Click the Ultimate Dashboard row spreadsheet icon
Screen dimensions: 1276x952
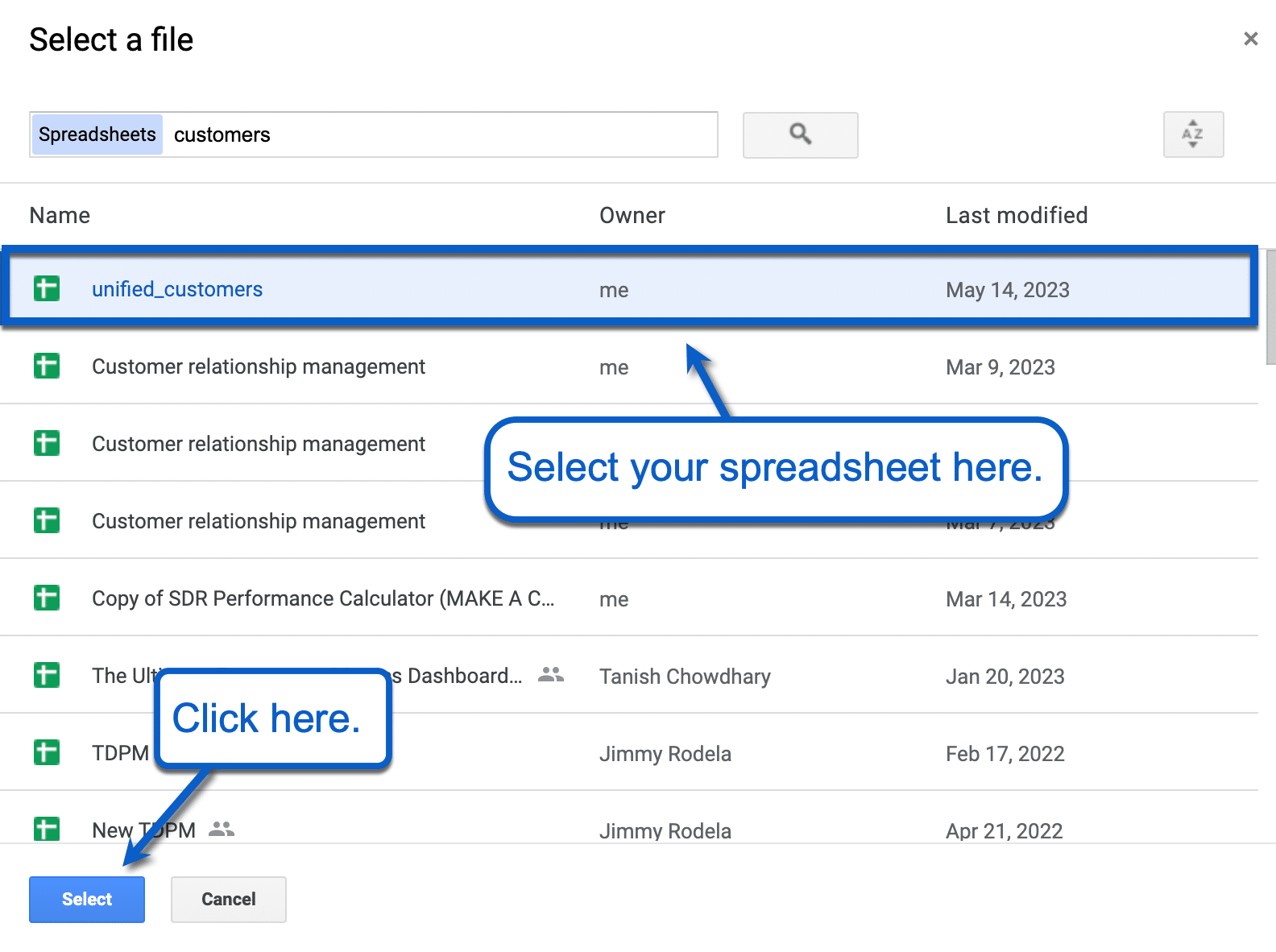pyautogui.click(x=47, y=675)
